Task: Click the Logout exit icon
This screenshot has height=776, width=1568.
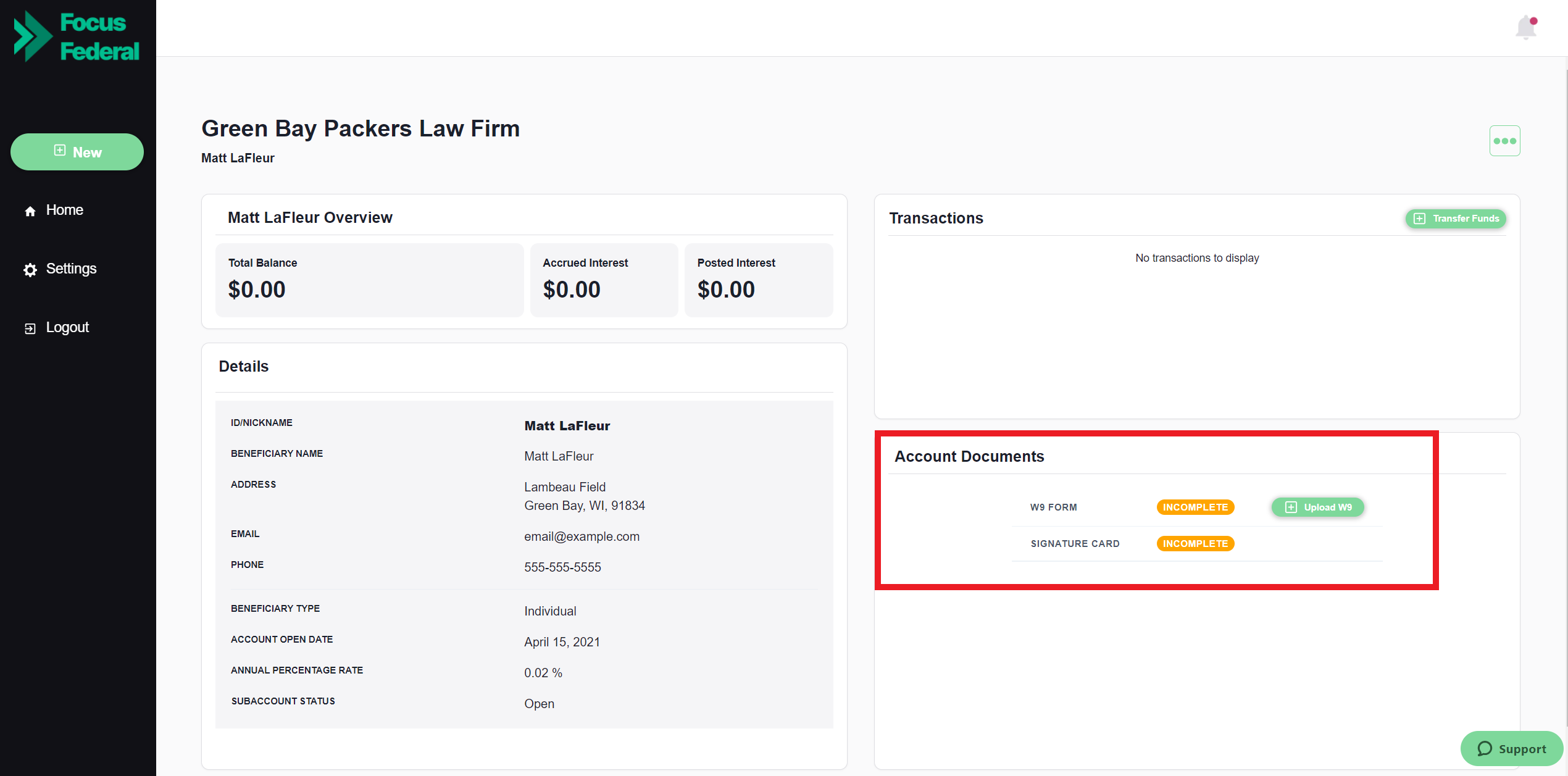Action: tap(30, 328)
